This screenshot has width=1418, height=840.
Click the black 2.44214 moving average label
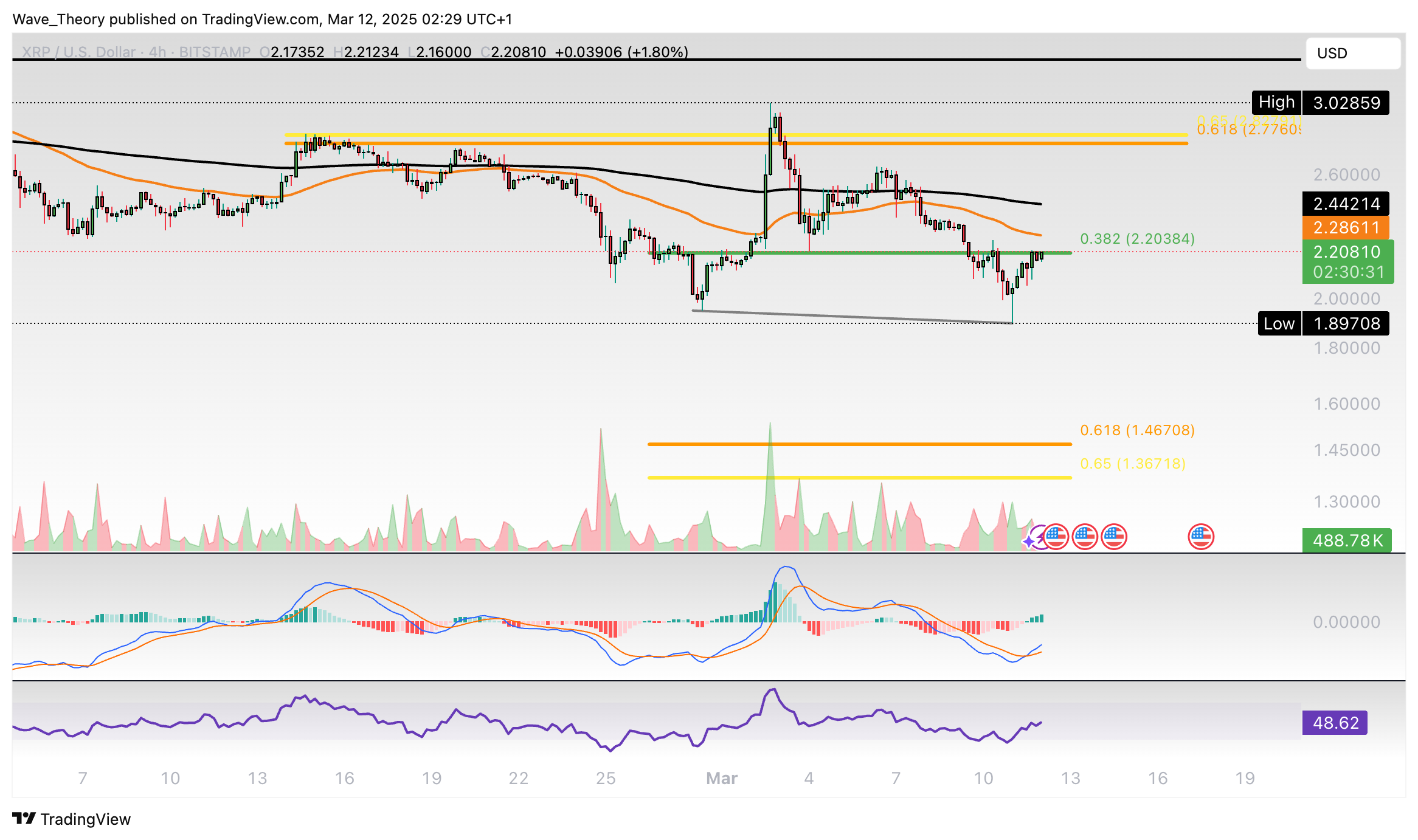point(1346,204)
